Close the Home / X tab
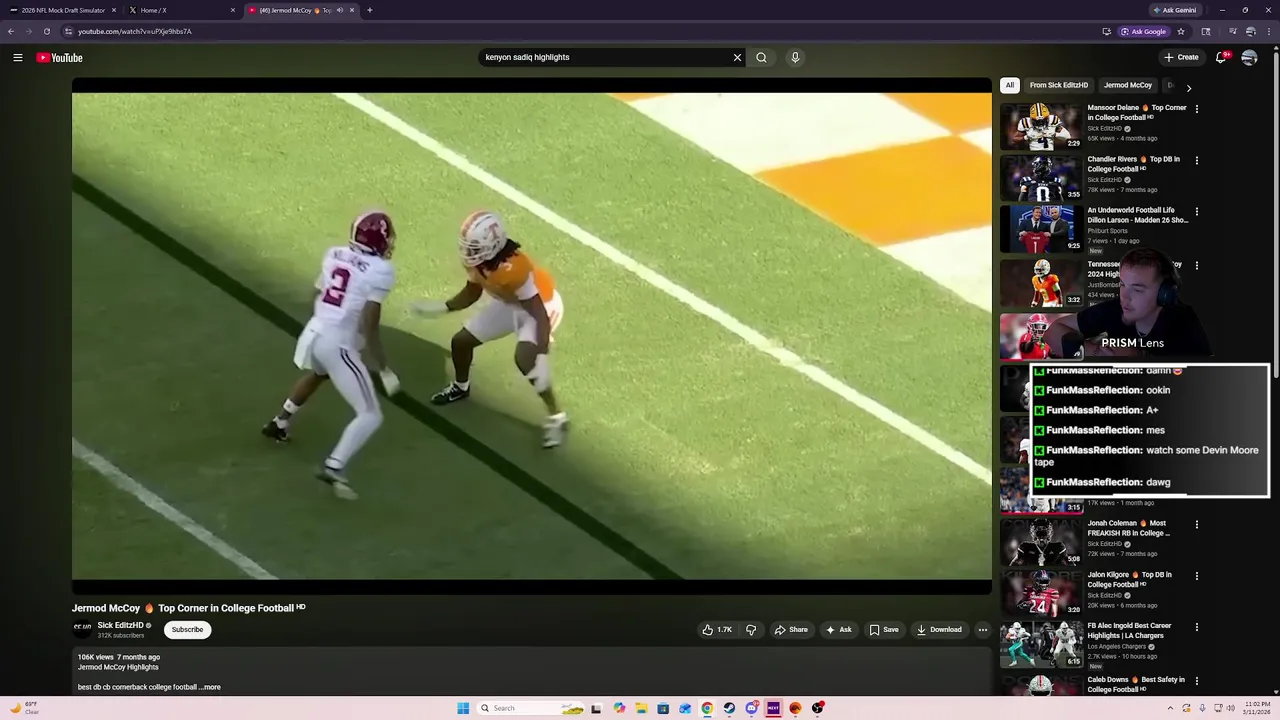Image resolution: width=1280 pixels, height=720 pixels. coord(233,10)
